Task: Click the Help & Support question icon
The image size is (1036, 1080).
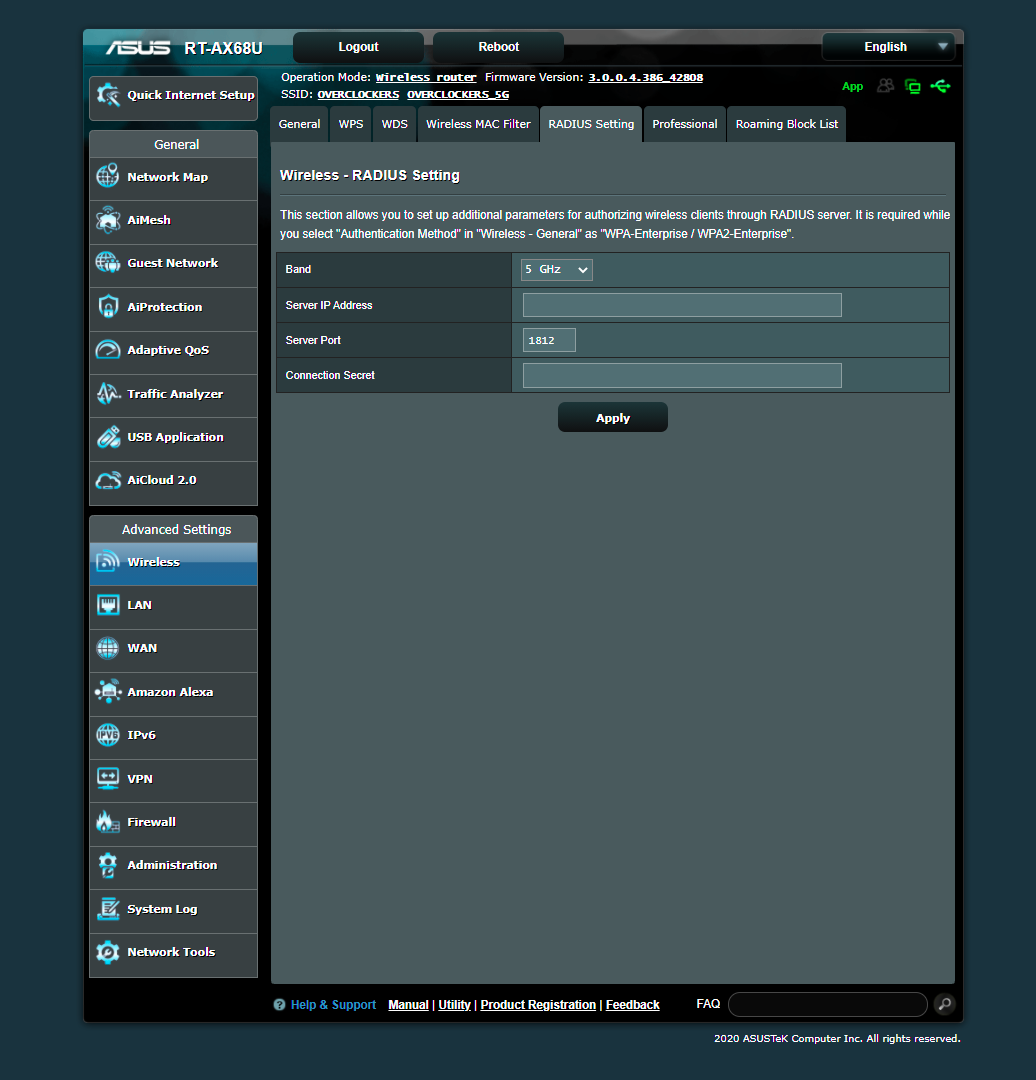Action: 279,1005
